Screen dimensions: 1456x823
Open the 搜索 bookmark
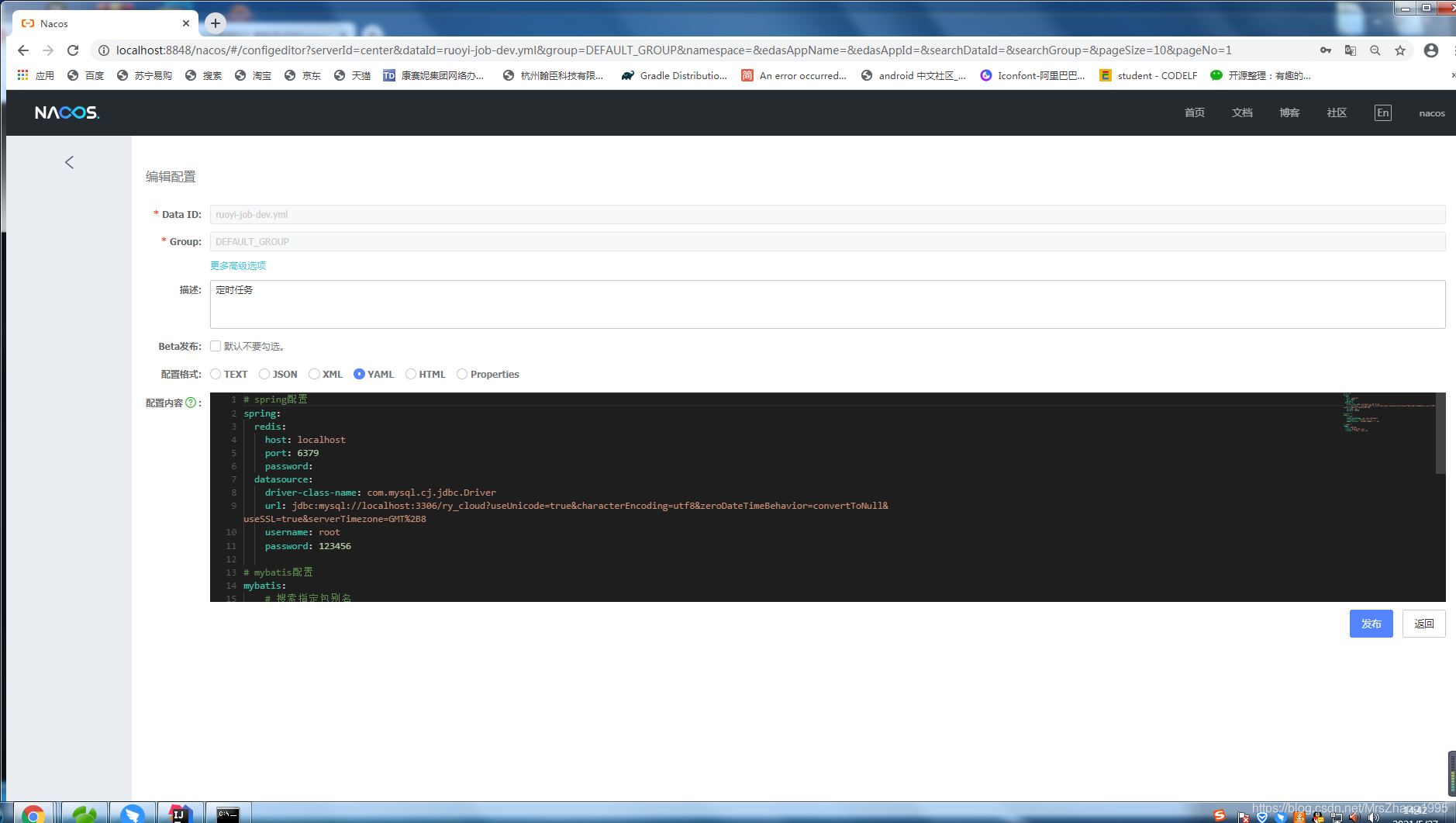click(x=203, y=75)
